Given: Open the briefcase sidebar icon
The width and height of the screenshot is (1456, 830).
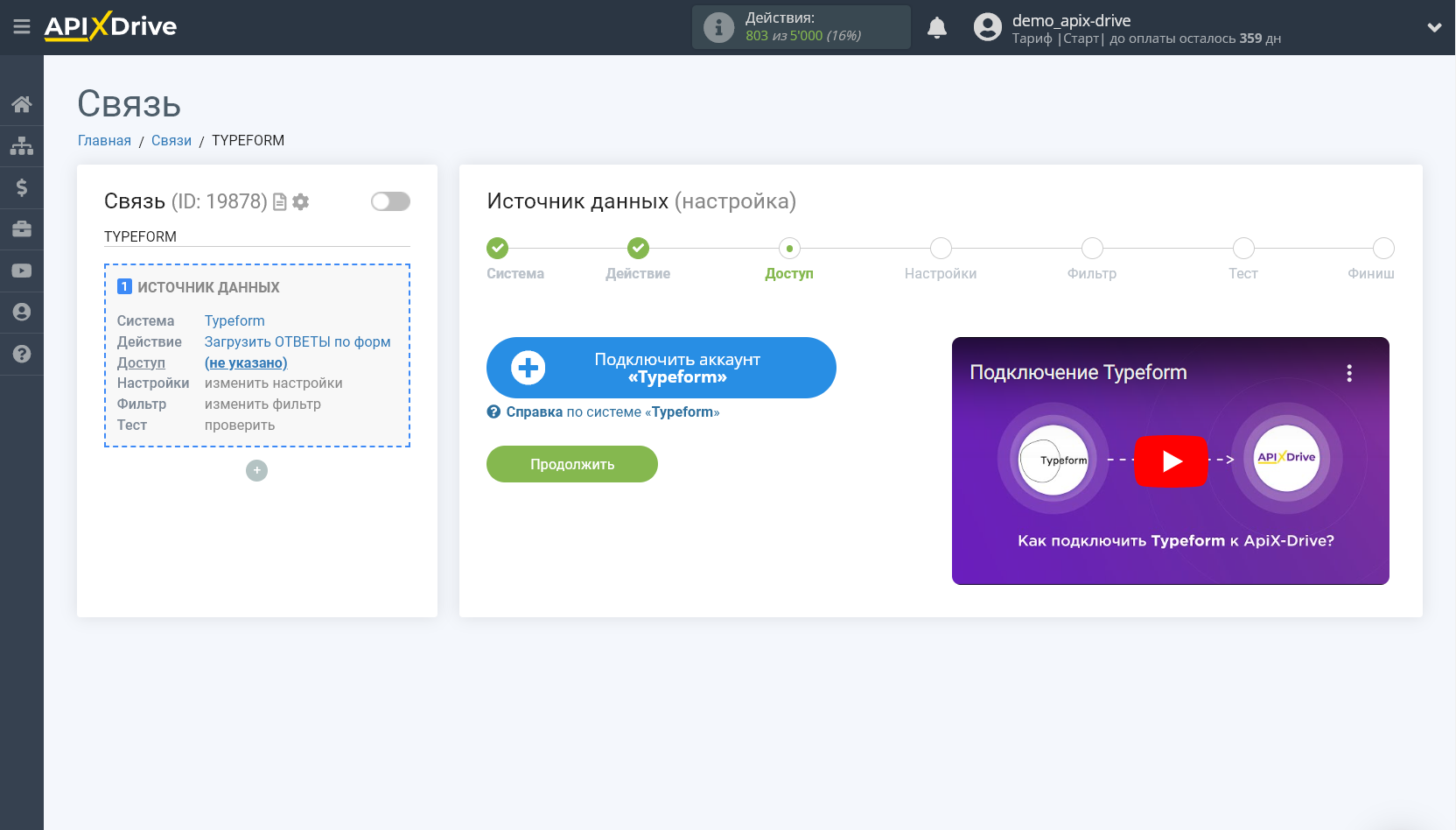Looking at the screenshot, I should pyautogui.click(x=22, y=229).
